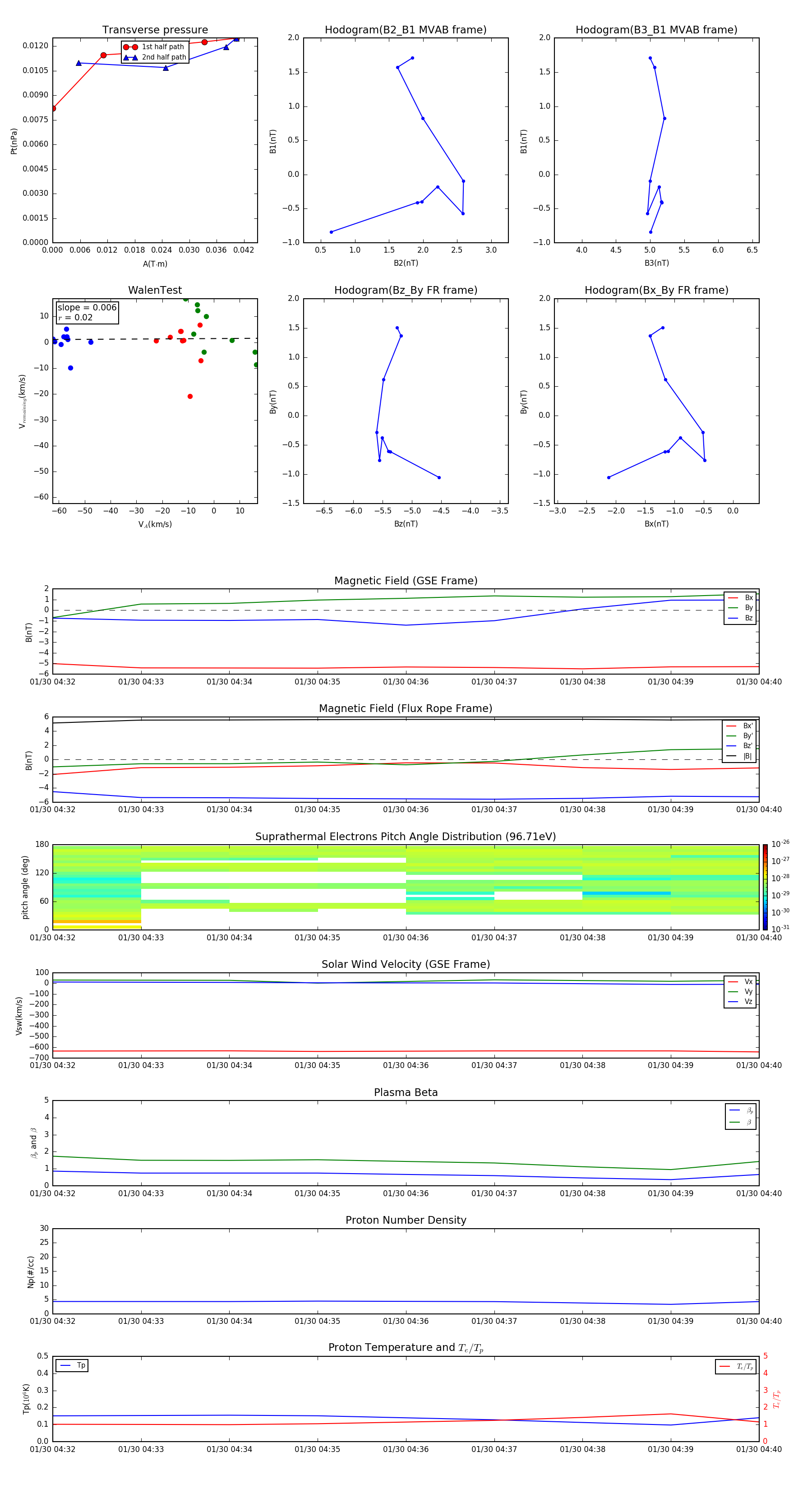This screenshot has height=1489, width=812.
Task: Click 'Pt(nPa)' y-axis label
Action: pyautogui.click(x=14, y=141)
